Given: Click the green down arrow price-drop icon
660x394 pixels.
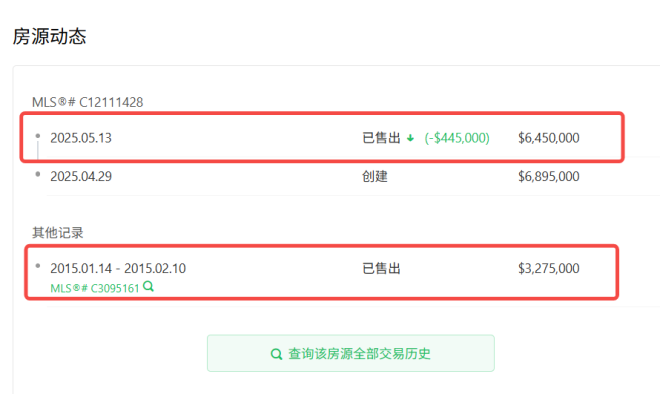Looking at the screenshot, I should click(410, 138).
